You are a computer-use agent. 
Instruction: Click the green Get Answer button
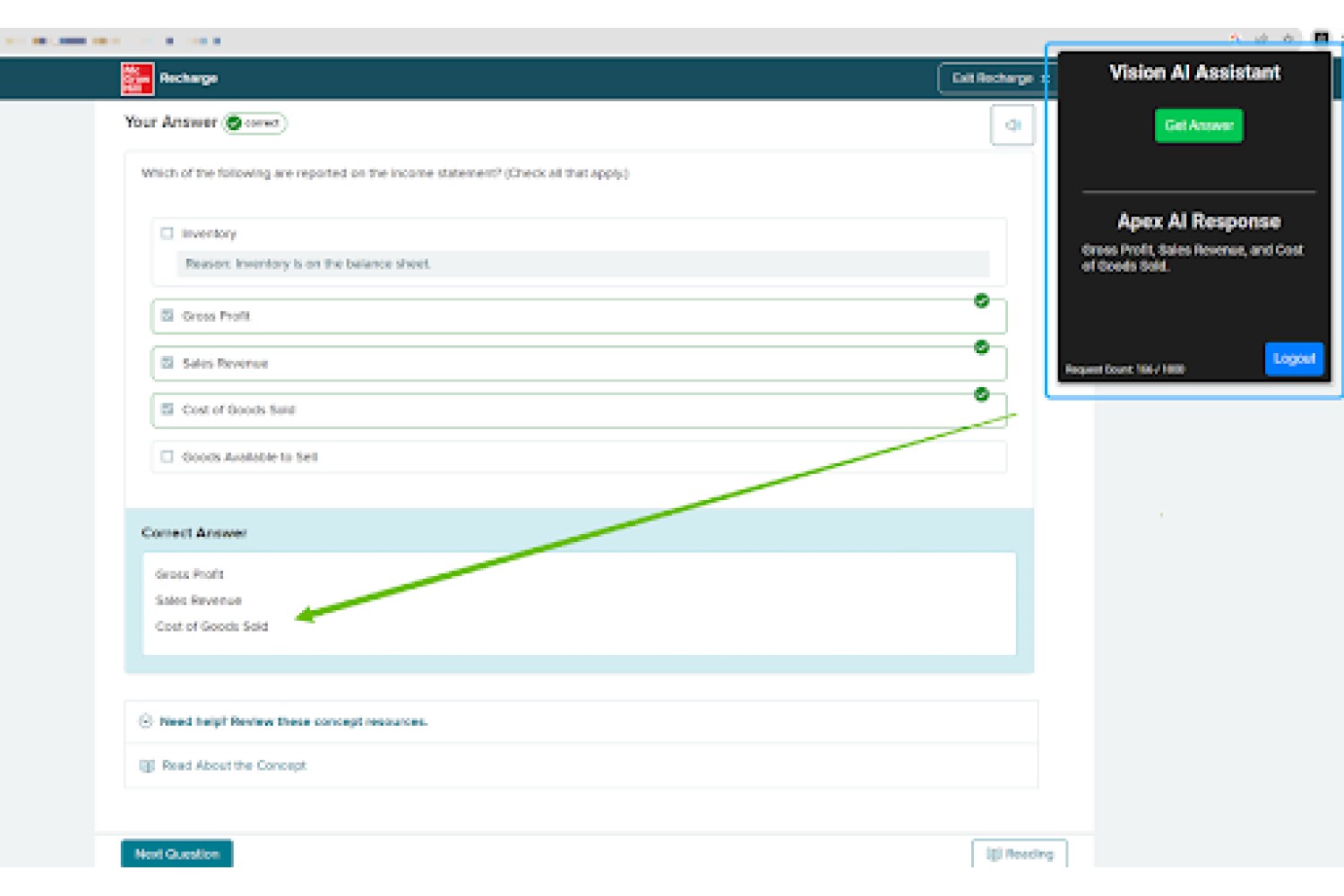[1199, 125]
